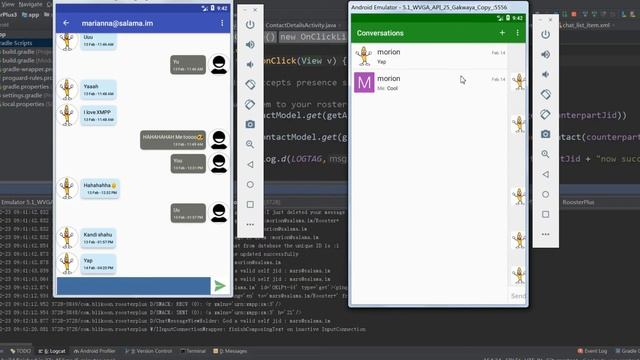640x360 pixels.
Task: Select settings.gradle in project tree
Action: pyautogui.click(x=24, y=95)
